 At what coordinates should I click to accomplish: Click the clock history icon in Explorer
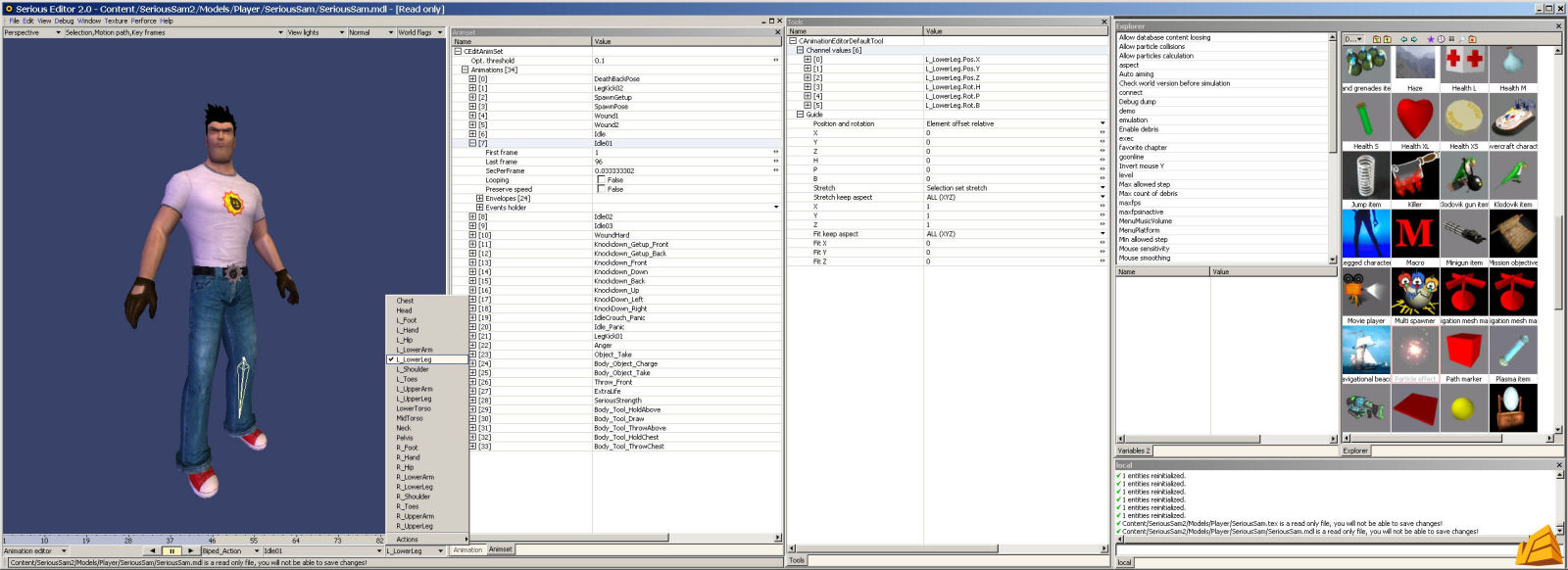(1442, 39)
